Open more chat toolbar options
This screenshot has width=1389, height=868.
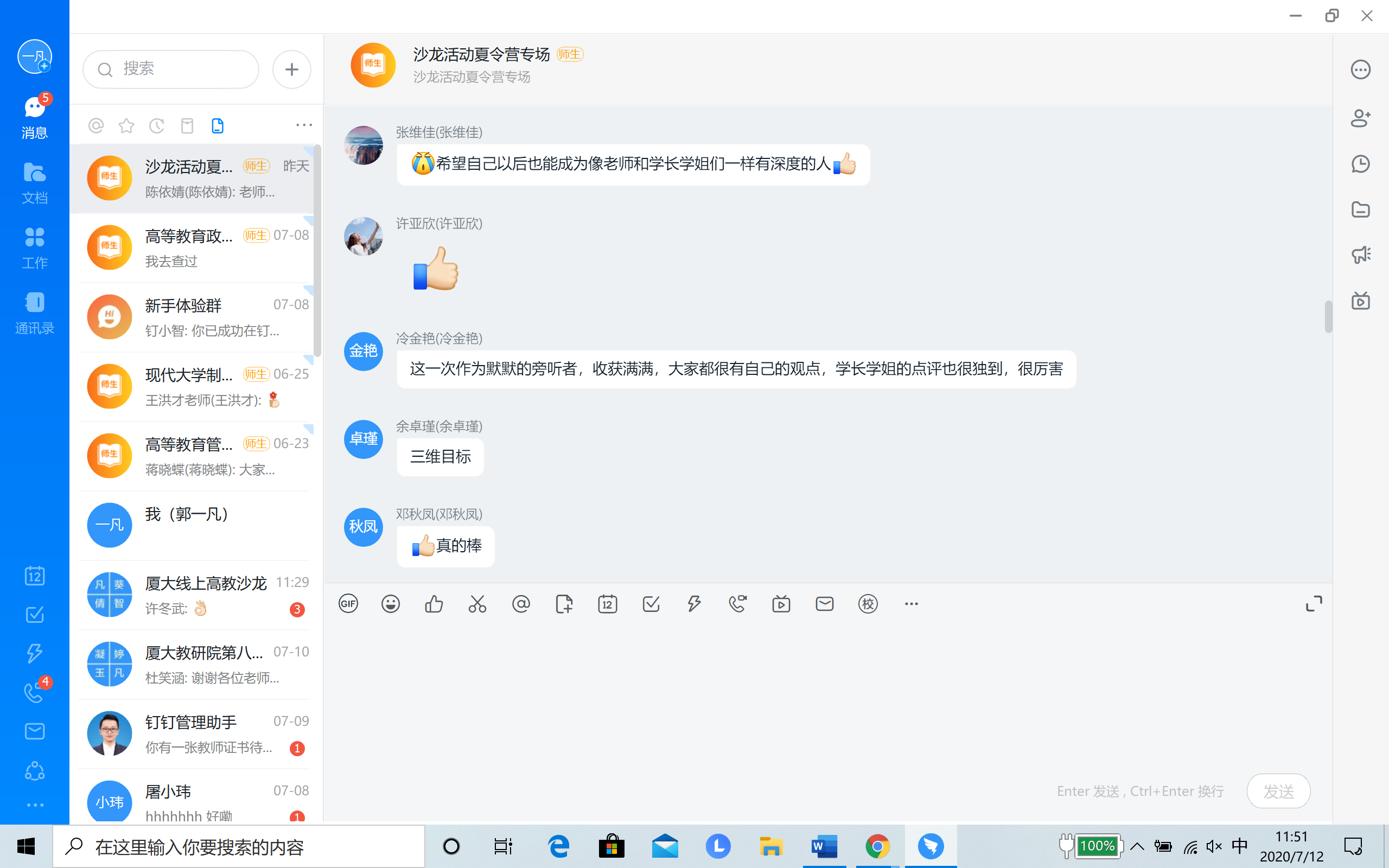click(912, 603)
